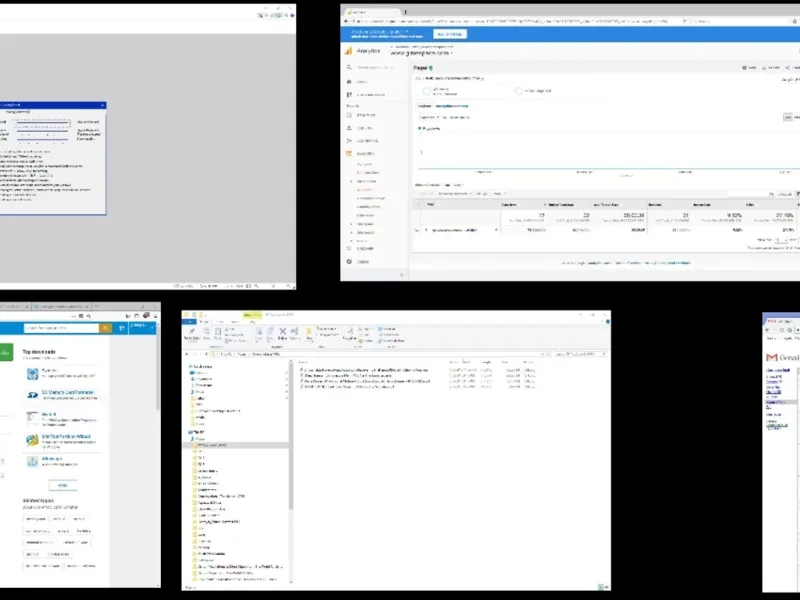Open the property selector dropdown in Analytics
This screenshot has height=600, width=800.
pos(421,53)
